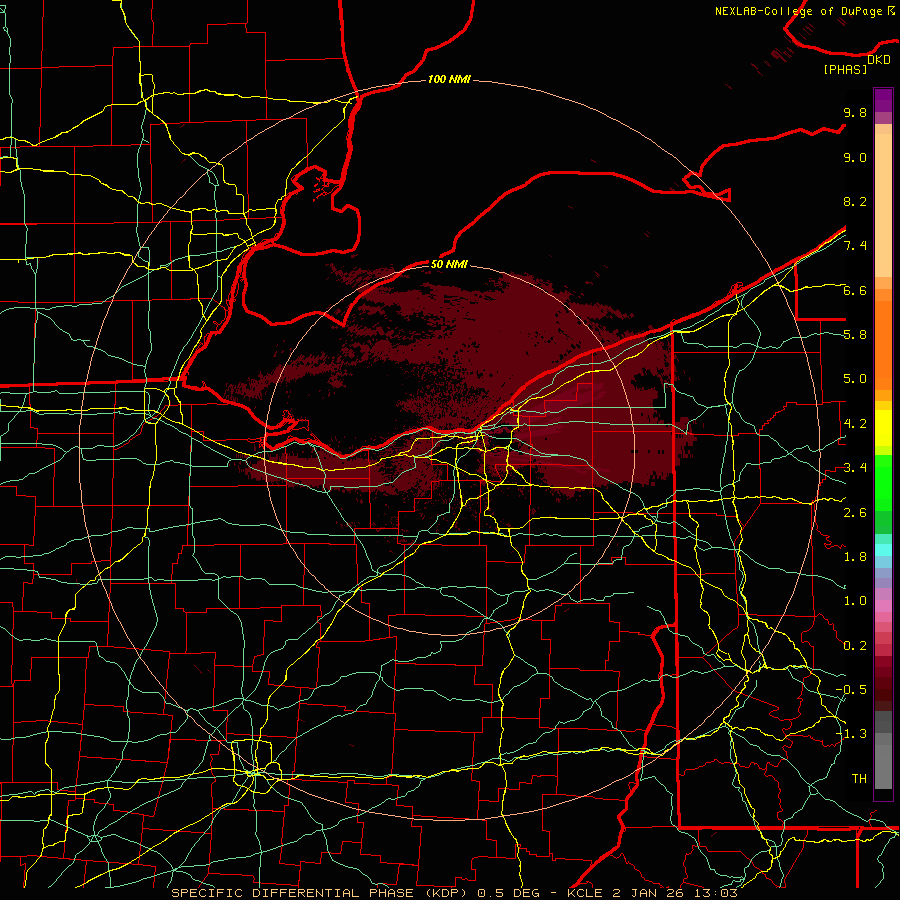Click the 5.0 scale value
This screenshot has width=900, height=900.
(x=855, y=379)
